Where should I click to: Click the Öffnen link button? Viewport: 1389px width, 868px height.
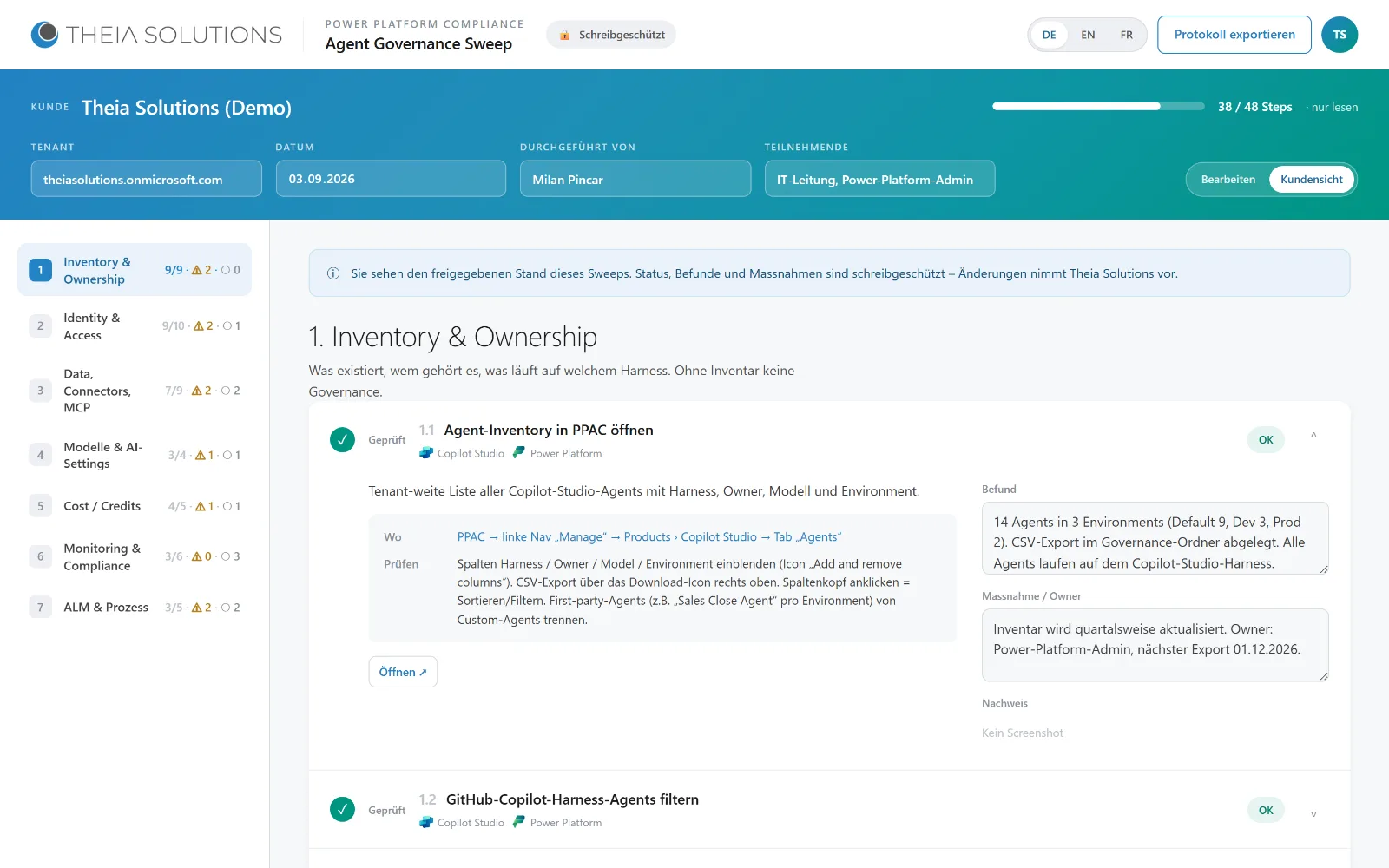pos(403,672)
